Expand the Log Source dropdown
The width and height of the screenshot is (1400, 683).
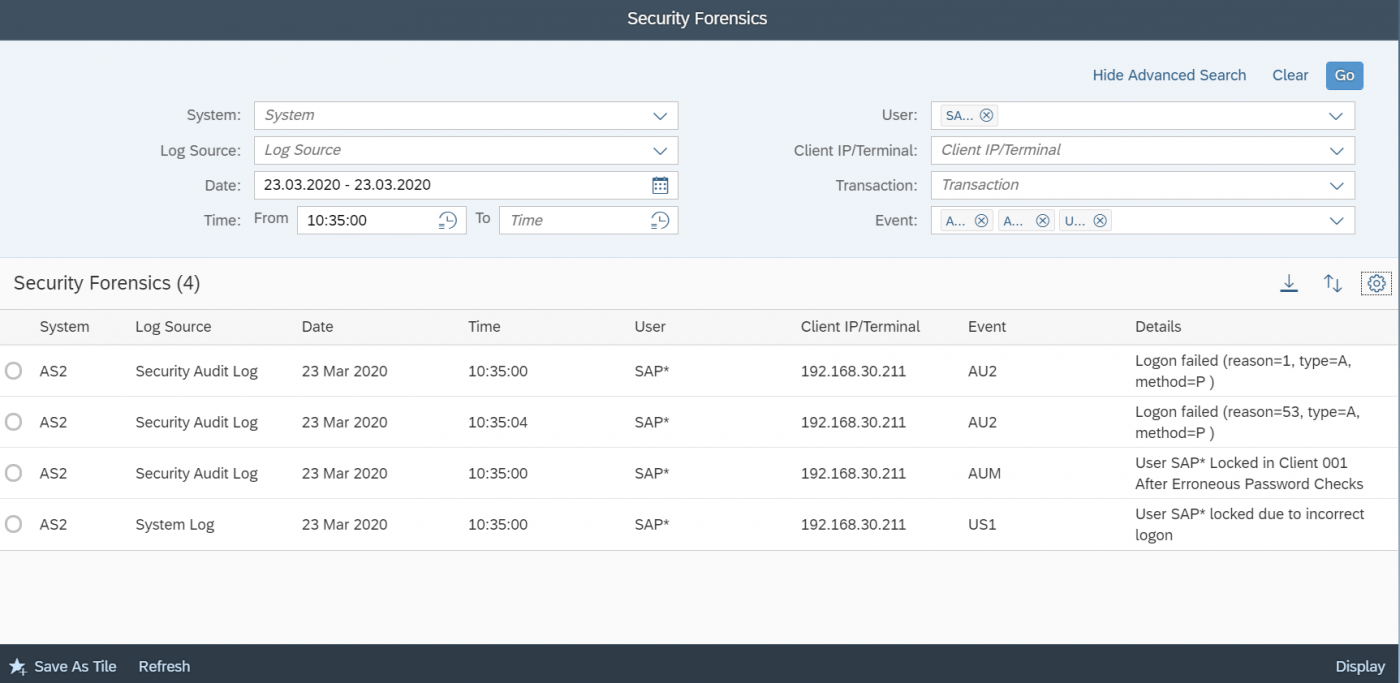659,149
